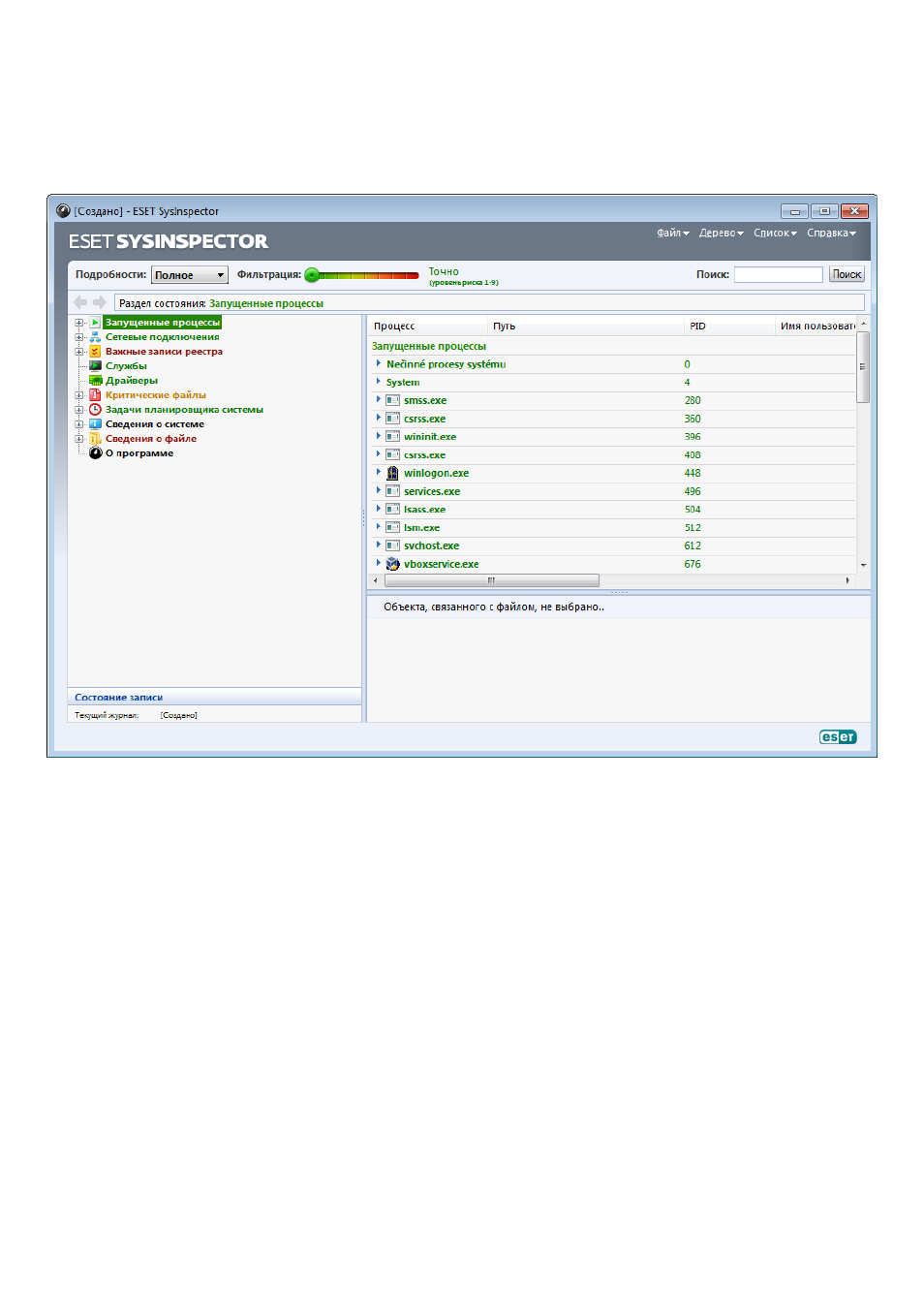The height and width of the screenshot is (1308, 924).
Task: Click the Поиск search button
Action: 847,275
